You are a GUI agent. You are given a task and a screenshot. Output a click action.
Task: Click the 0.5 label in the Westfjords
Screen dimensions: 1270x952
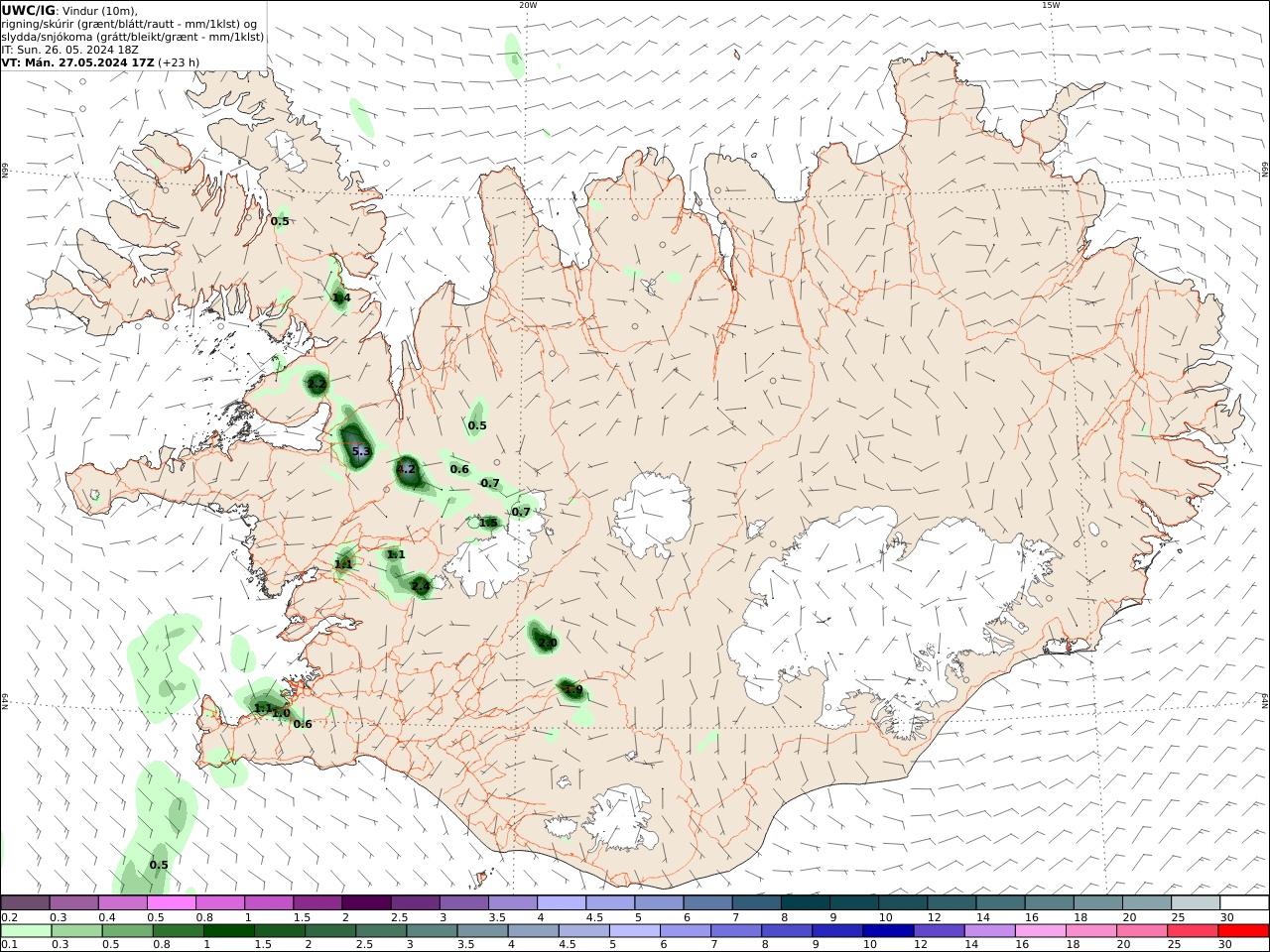[280, 222]
